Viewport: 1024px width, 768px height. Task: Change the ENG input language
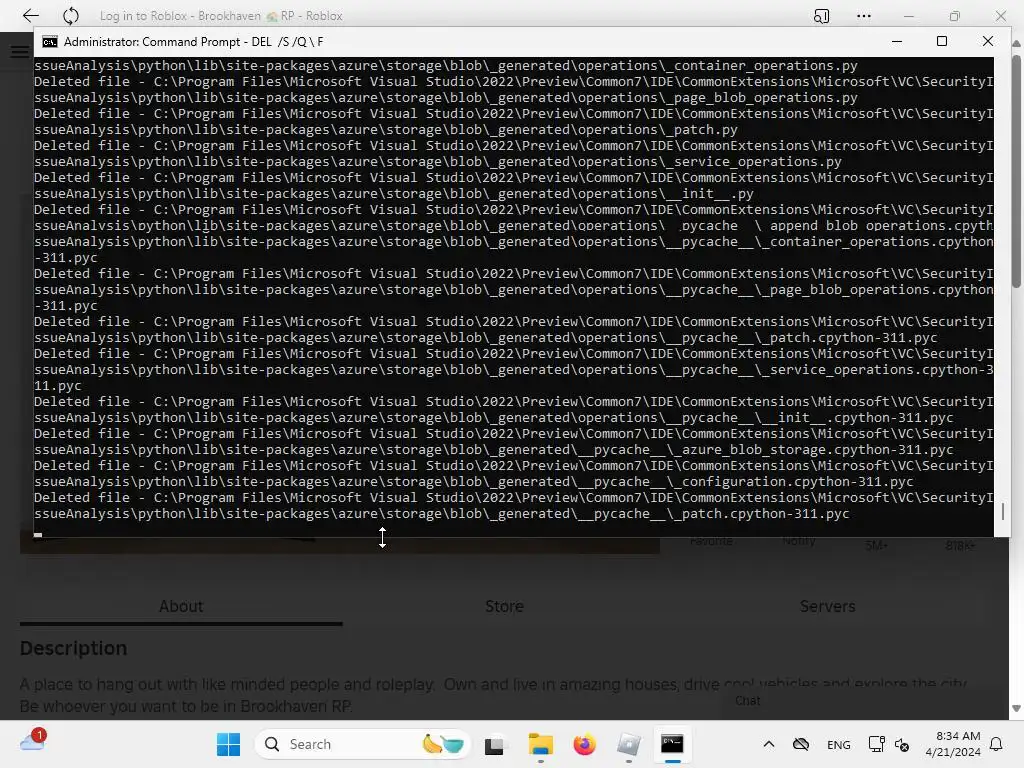coord(839,745)
